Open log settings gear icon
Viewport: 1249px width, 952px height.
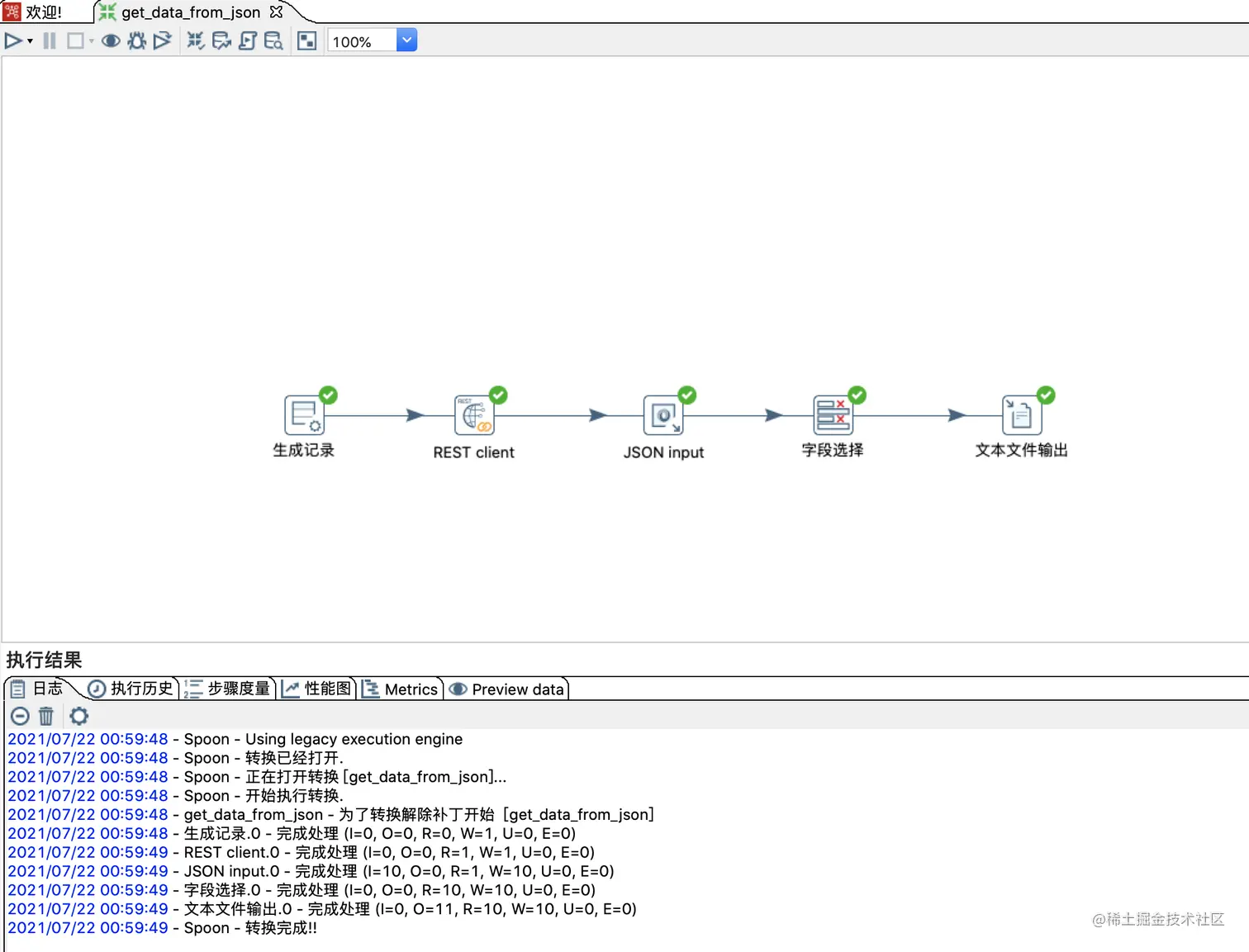78,716
